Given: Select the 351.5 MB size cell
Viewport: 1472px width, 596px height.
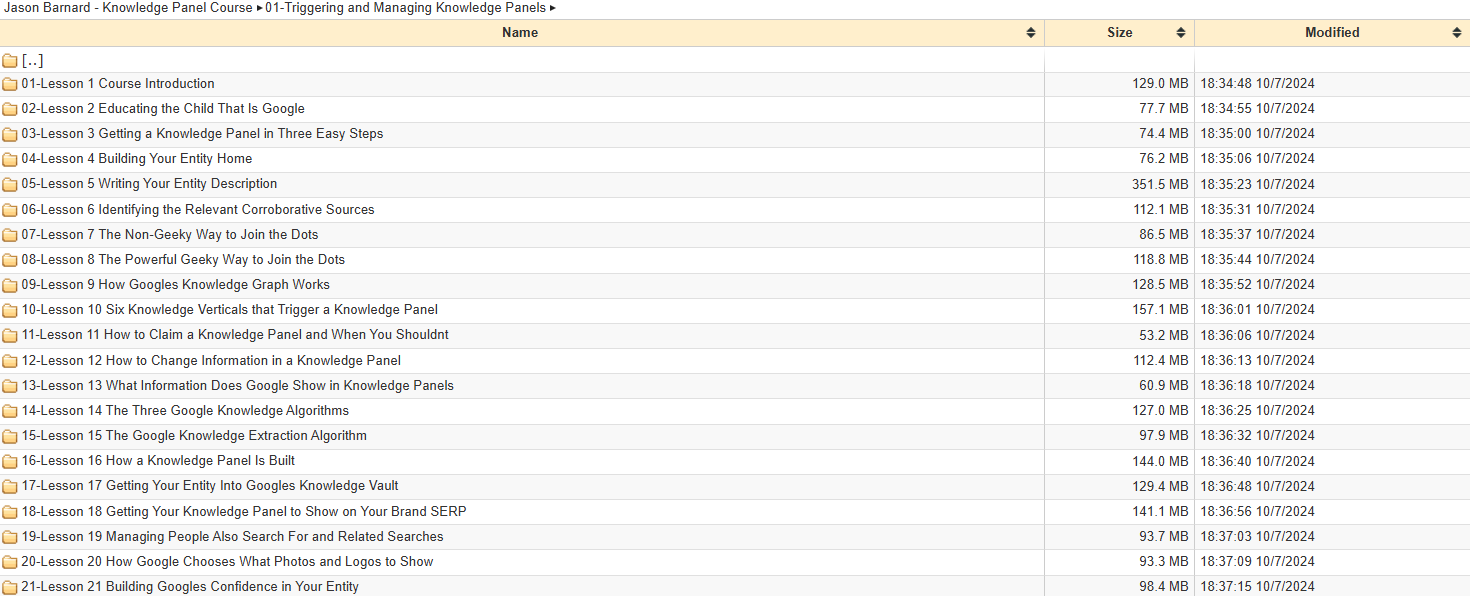Looking at the screenshot, I should 1160,184.
